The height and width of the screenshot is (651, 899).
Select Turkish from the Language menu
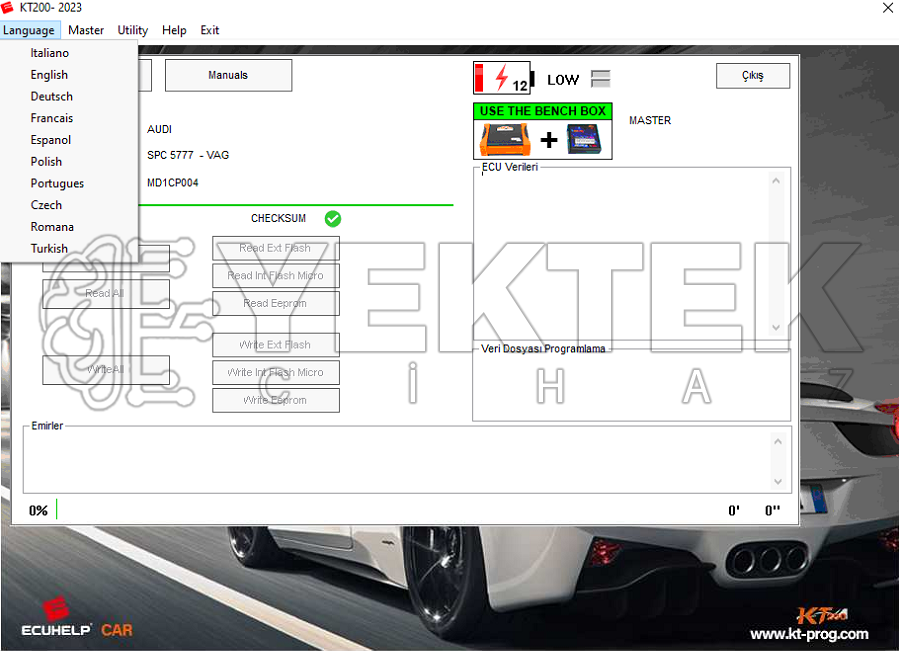click(x=49, y=248)
